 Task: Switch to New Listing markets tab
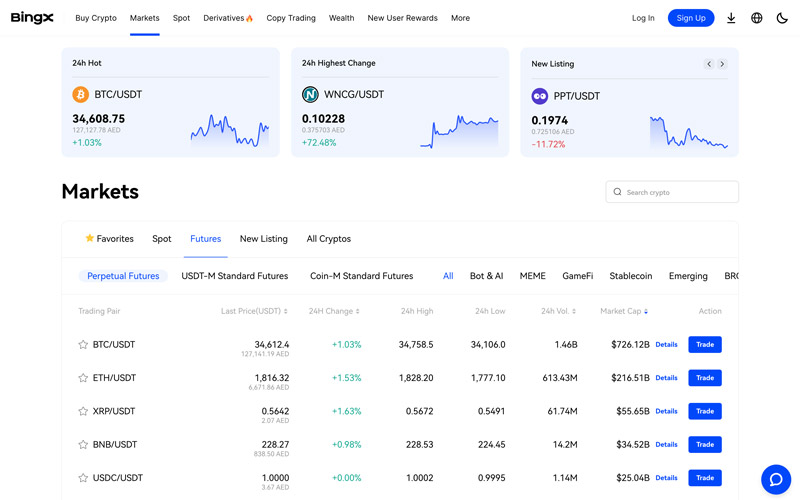coord(264,239)
